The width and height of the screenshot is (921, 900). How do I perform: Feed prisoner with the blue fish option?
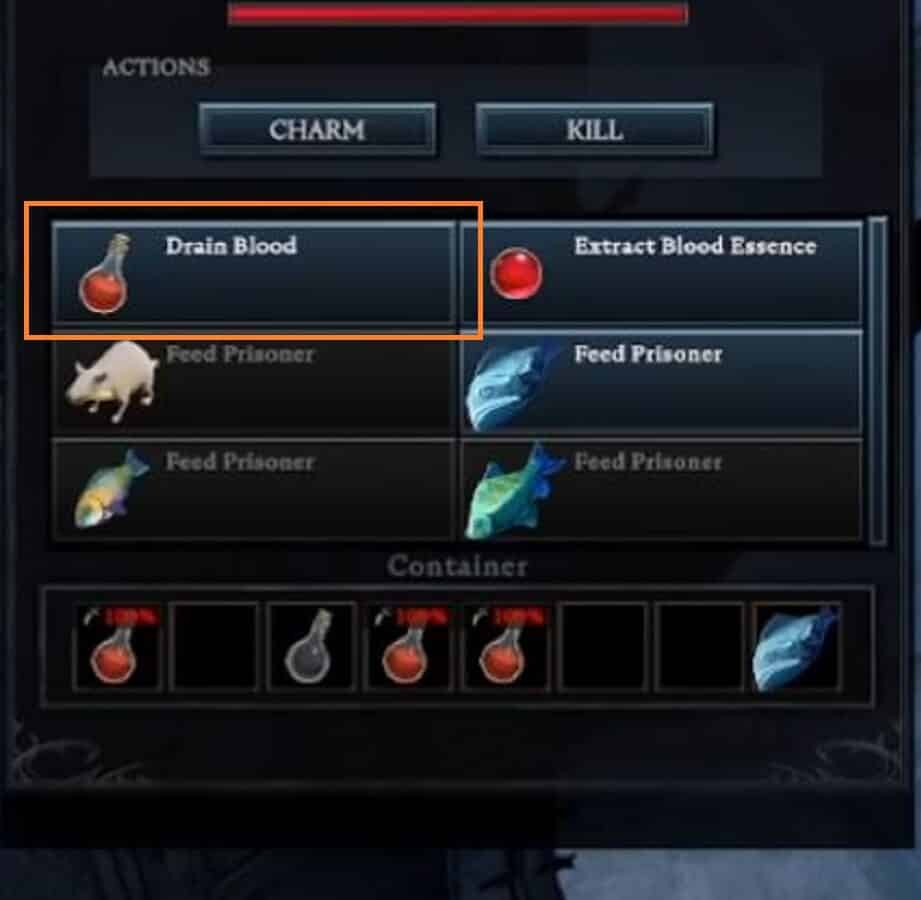pyautogui.click(x=662, y=382)
